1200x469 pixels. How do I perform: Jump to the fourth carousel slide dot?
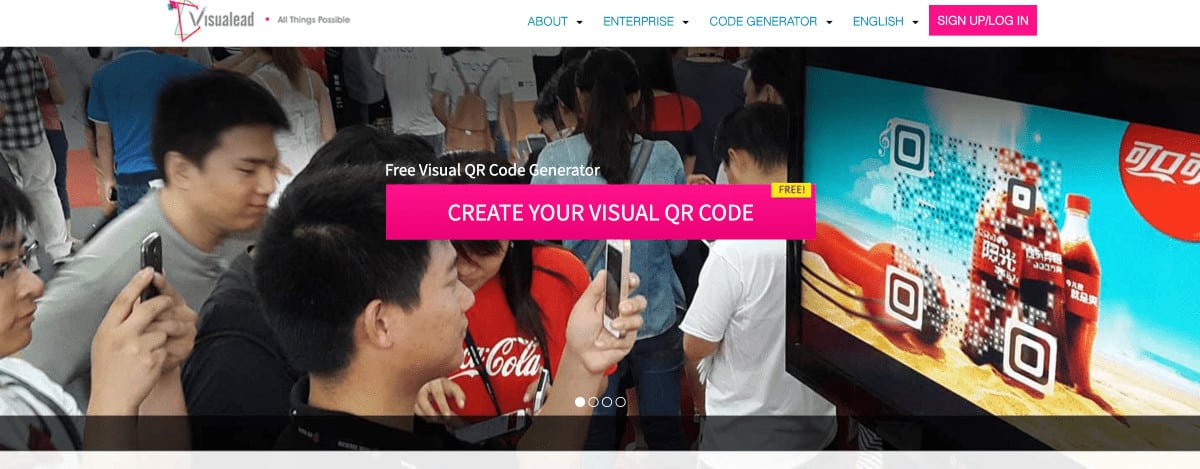click(x=620, y=402)
